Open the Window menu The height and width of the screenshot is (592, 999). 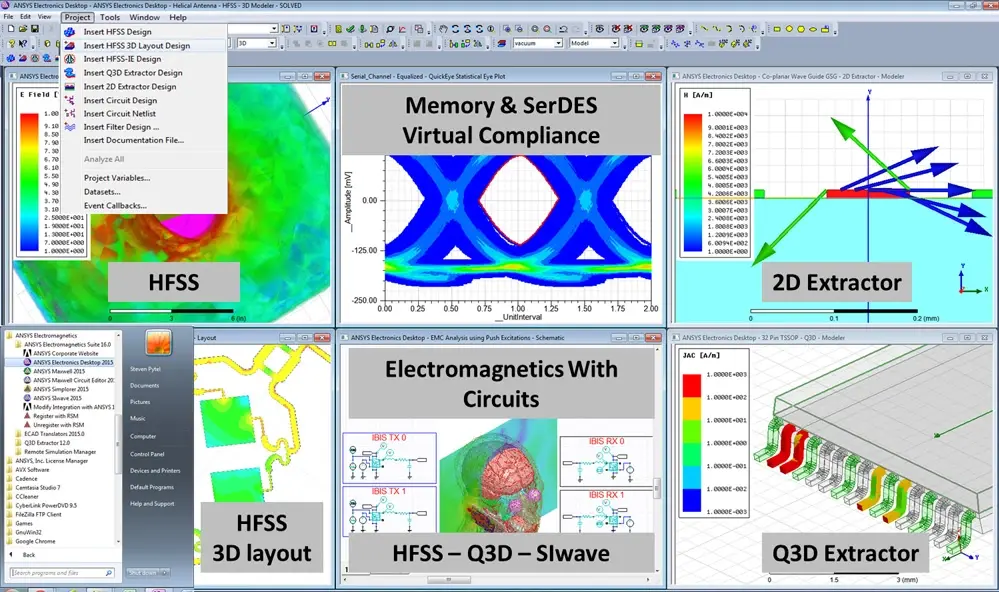pos(145,17)
